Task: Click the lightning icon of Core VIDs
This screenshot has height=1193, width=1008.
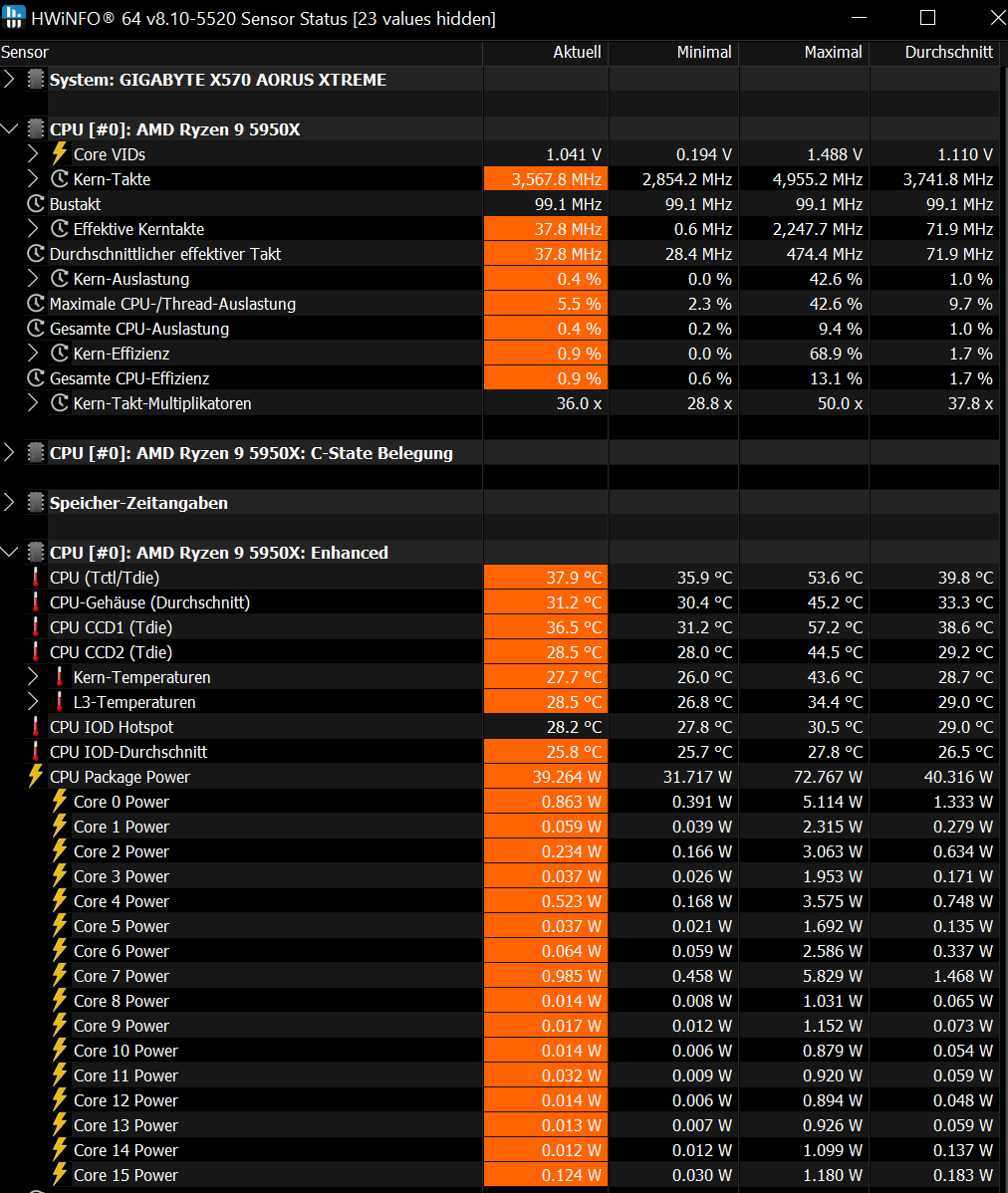Action: [60, 153]
